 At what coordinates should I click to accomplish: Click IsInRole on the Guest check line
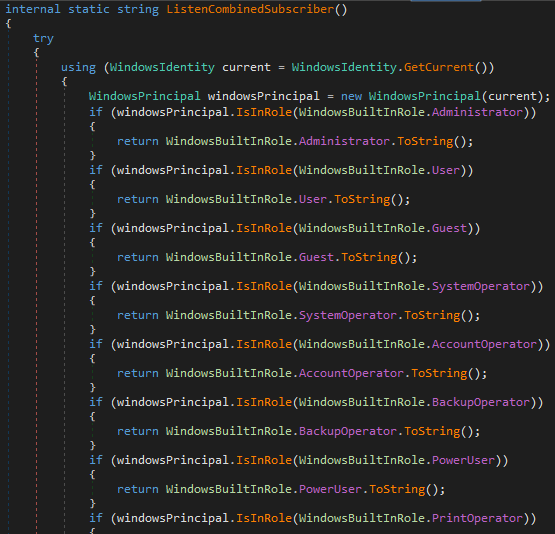coord(264,228)
